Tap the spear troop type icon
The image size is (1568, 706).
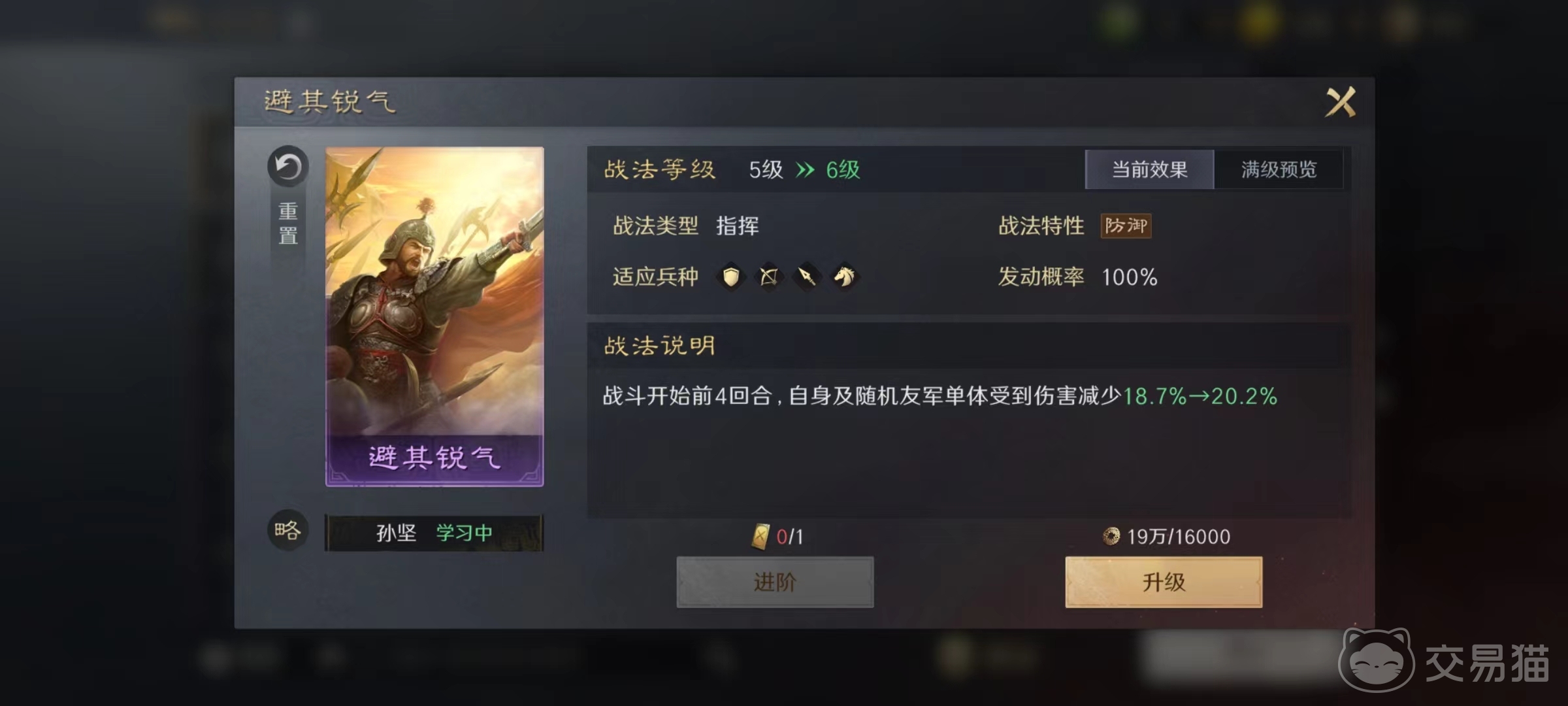(807, 277)
